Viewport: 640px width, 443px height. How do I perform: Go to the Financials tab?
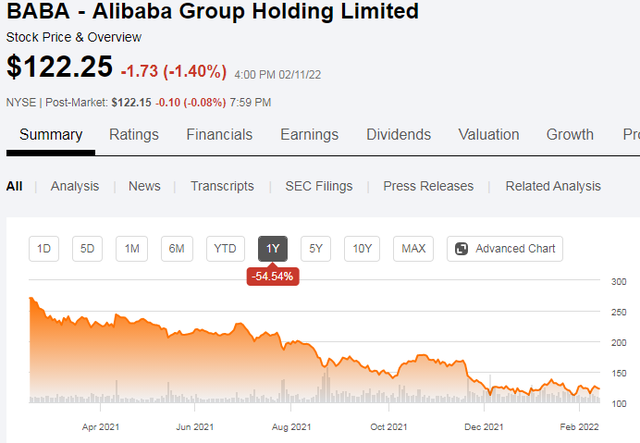coord(219,135)
